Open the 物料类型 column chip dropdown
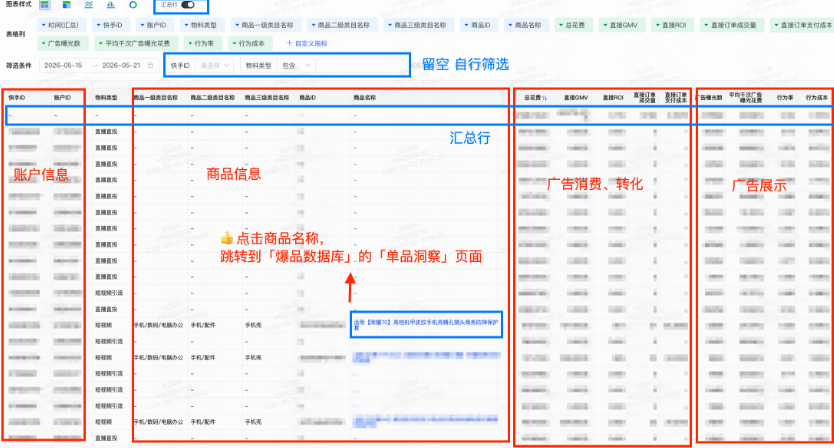The height and width of the screenshot is (448, 834). 201,25
